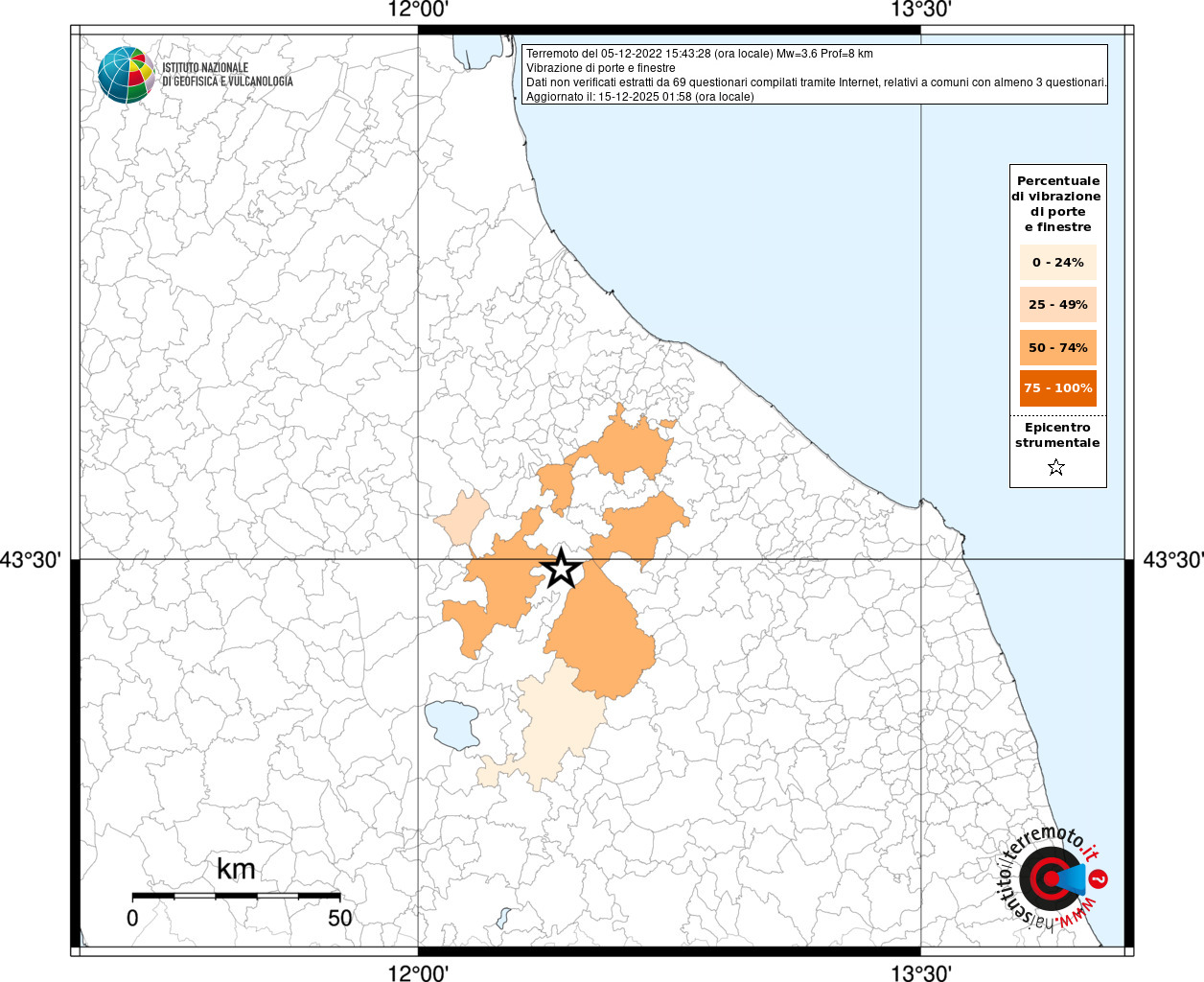Click the 'Terremoto del 05-12-2022' header line
The image size is (1204, 982).
[699, 54]
